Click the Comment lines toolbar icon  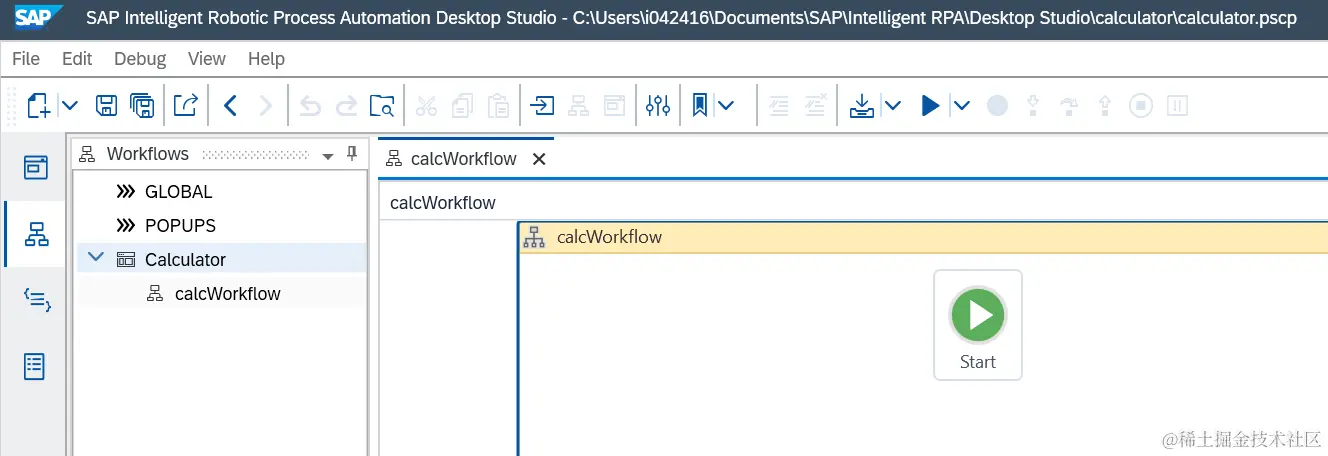(779, 105)
